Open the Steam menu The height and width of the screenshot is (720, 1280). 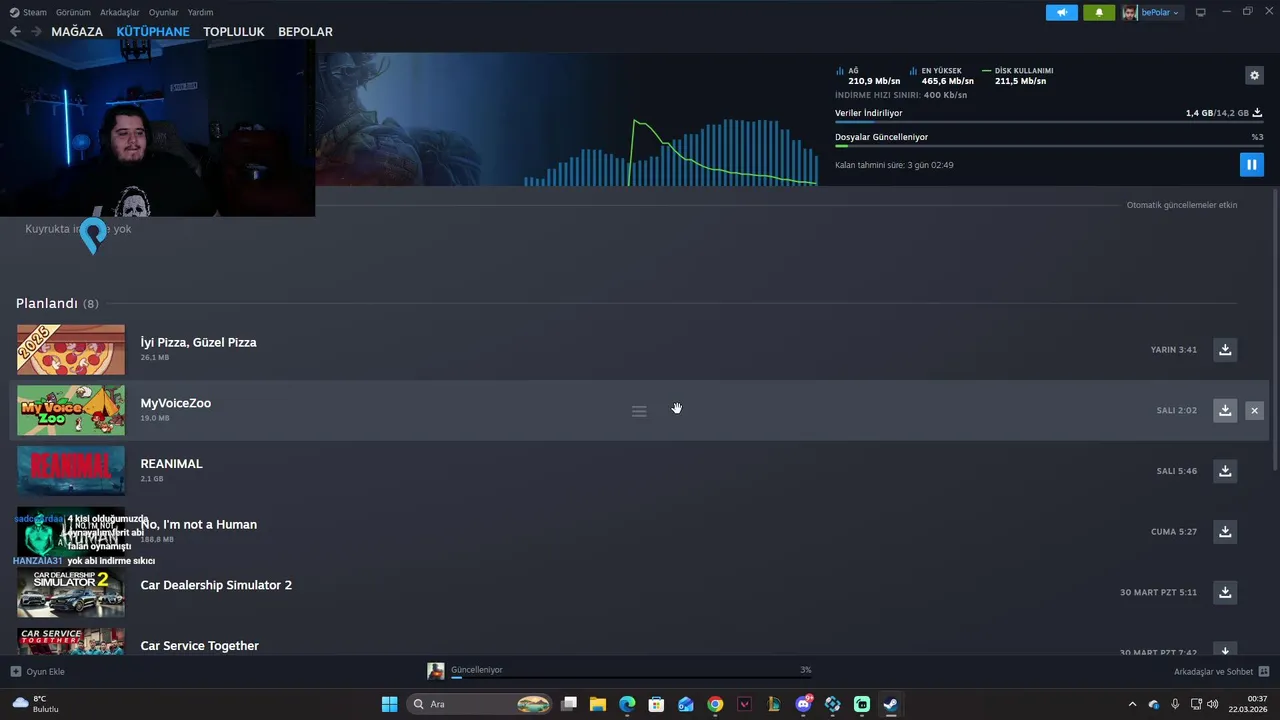pyautogui.click(x=28, y=12)
